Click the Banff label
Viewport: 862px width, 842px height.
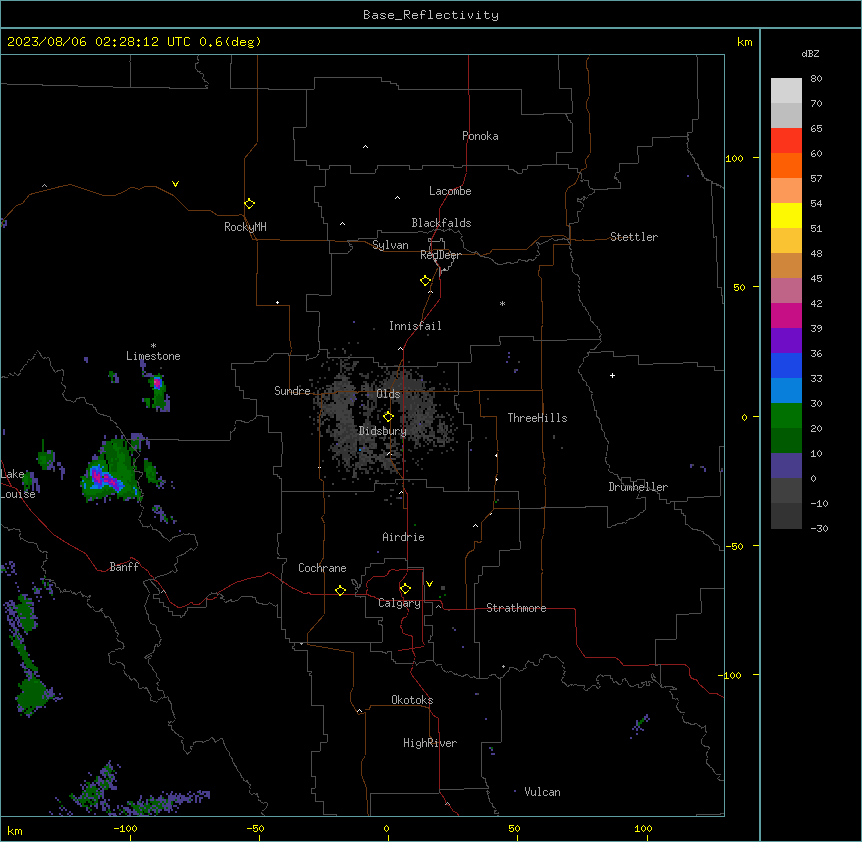pyautogui.click(x=124, y=567)
